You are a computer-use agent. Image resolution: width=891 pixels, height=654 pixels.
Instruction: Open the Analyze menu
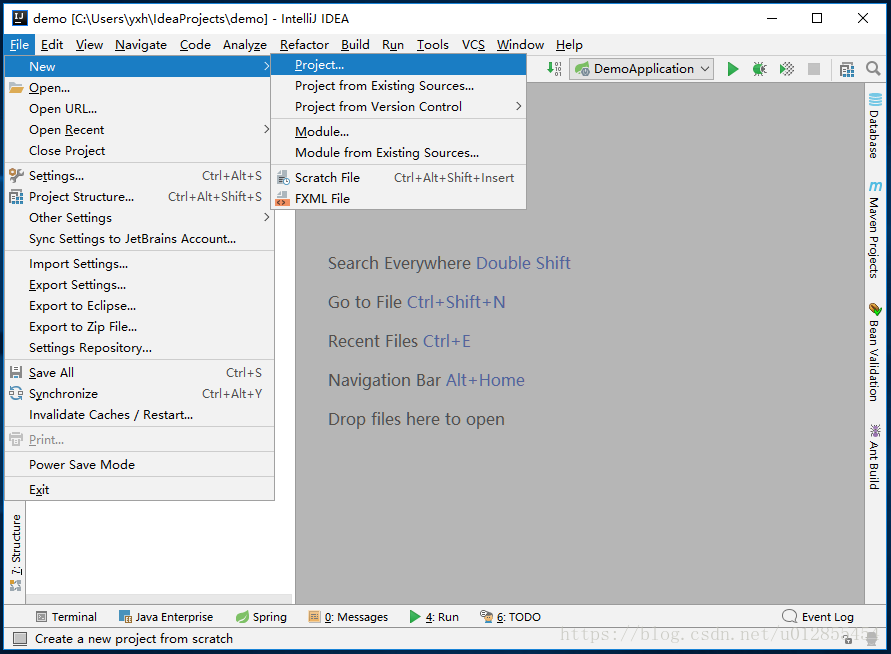coord(244,45)
